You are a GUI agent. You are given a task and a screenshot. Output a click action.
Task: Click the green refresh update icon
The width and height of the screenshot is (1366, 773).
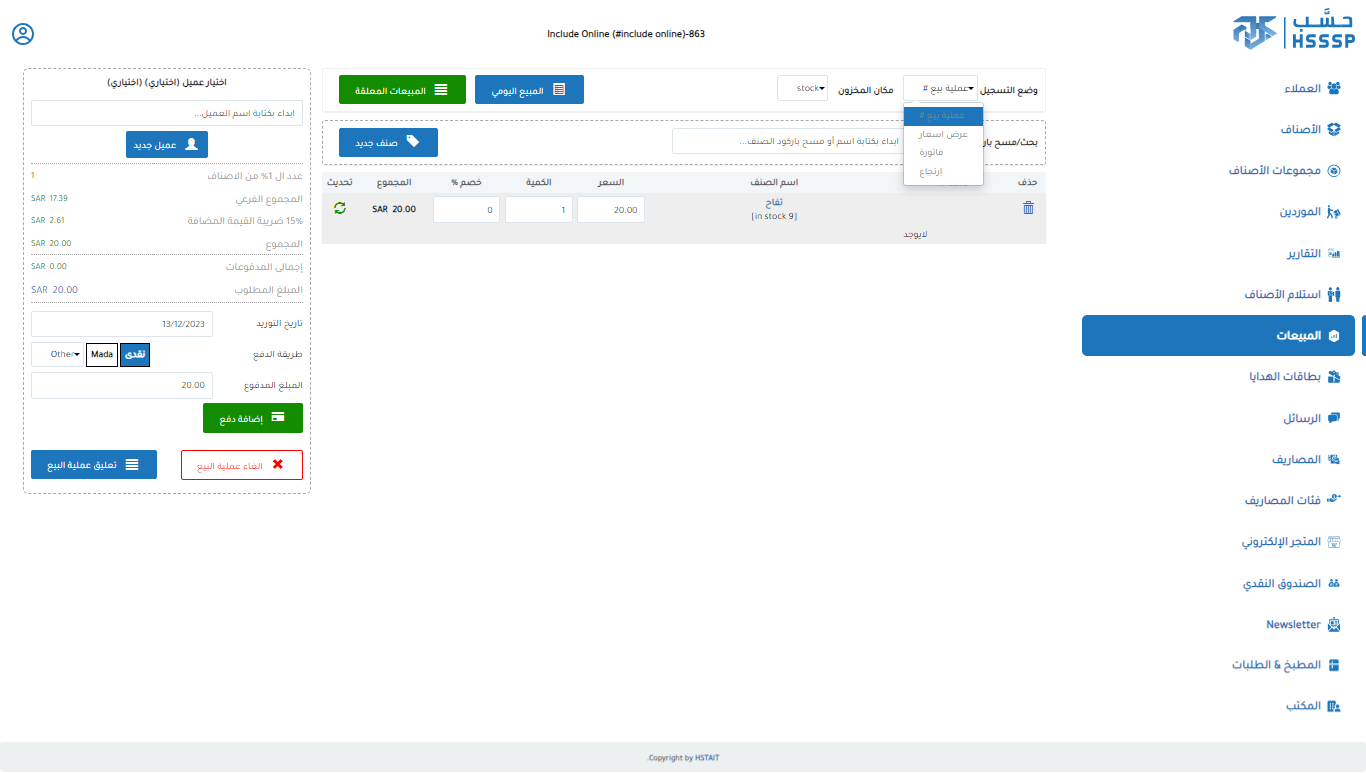(340, 208)
